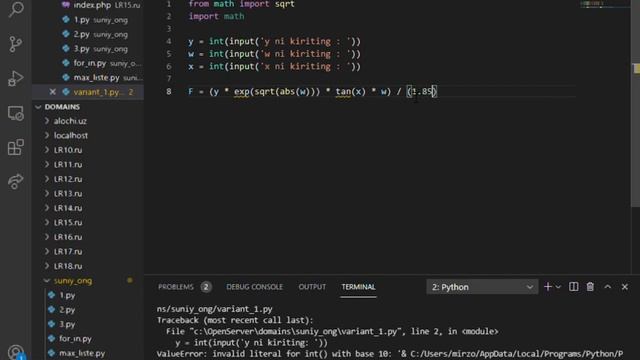Open the new terminal launch profile arrow

point(558,287)
